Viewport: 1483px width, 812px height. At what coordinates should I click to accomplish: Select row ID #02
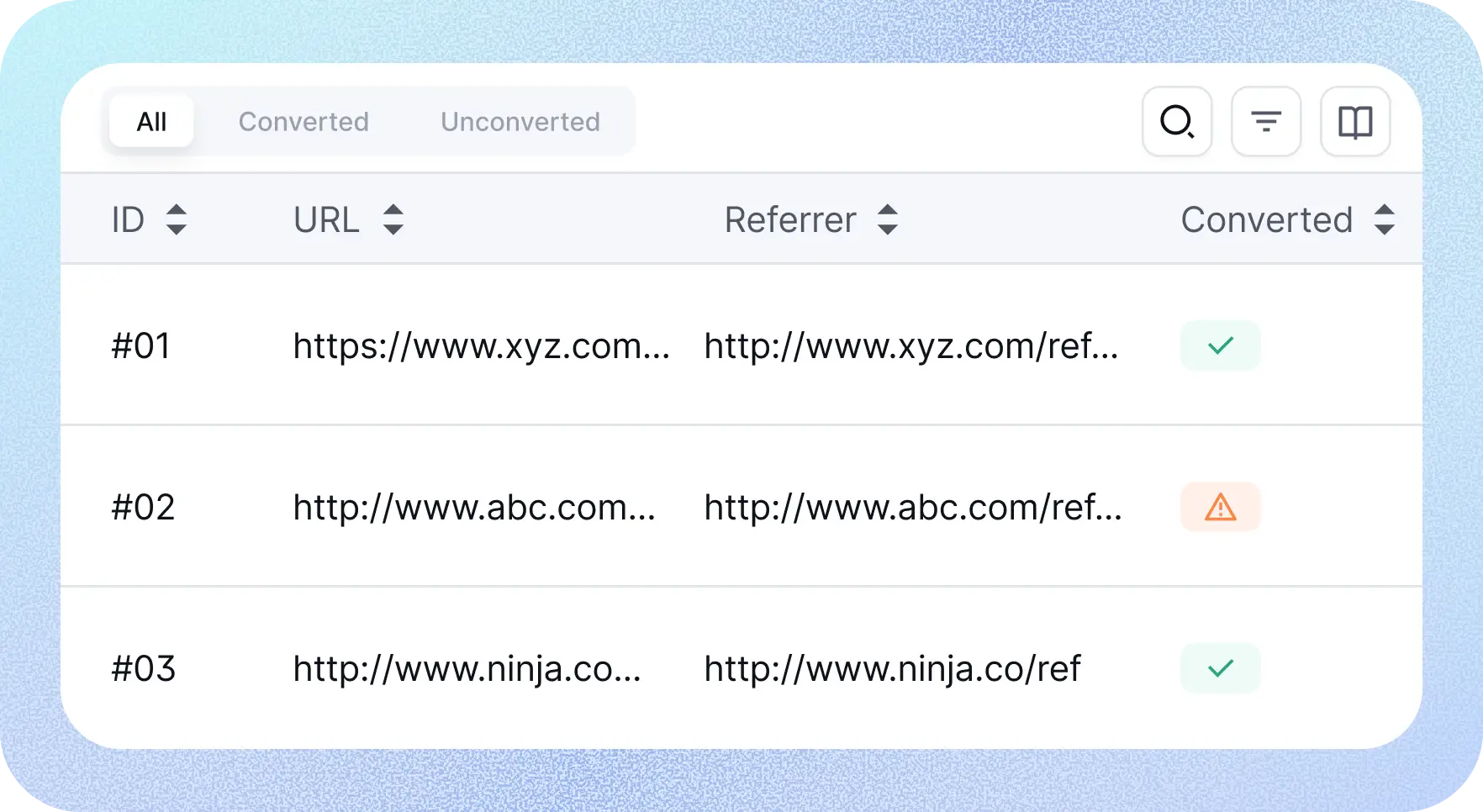143,507
